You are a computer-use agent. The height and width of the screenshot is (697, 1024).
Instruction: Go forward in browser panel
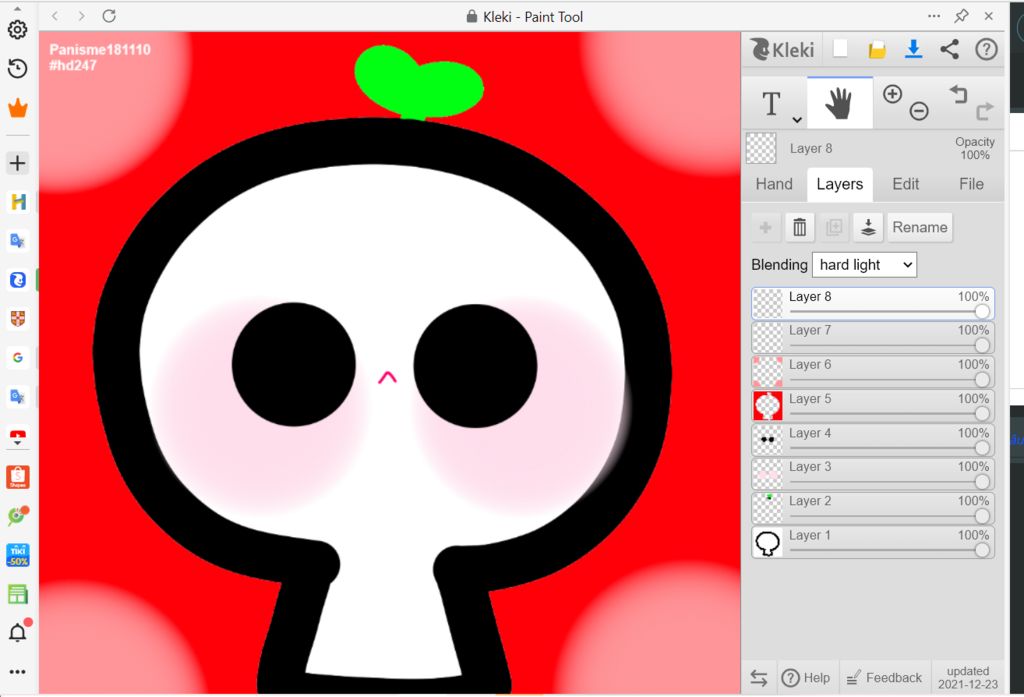click(x=82, y=16)
